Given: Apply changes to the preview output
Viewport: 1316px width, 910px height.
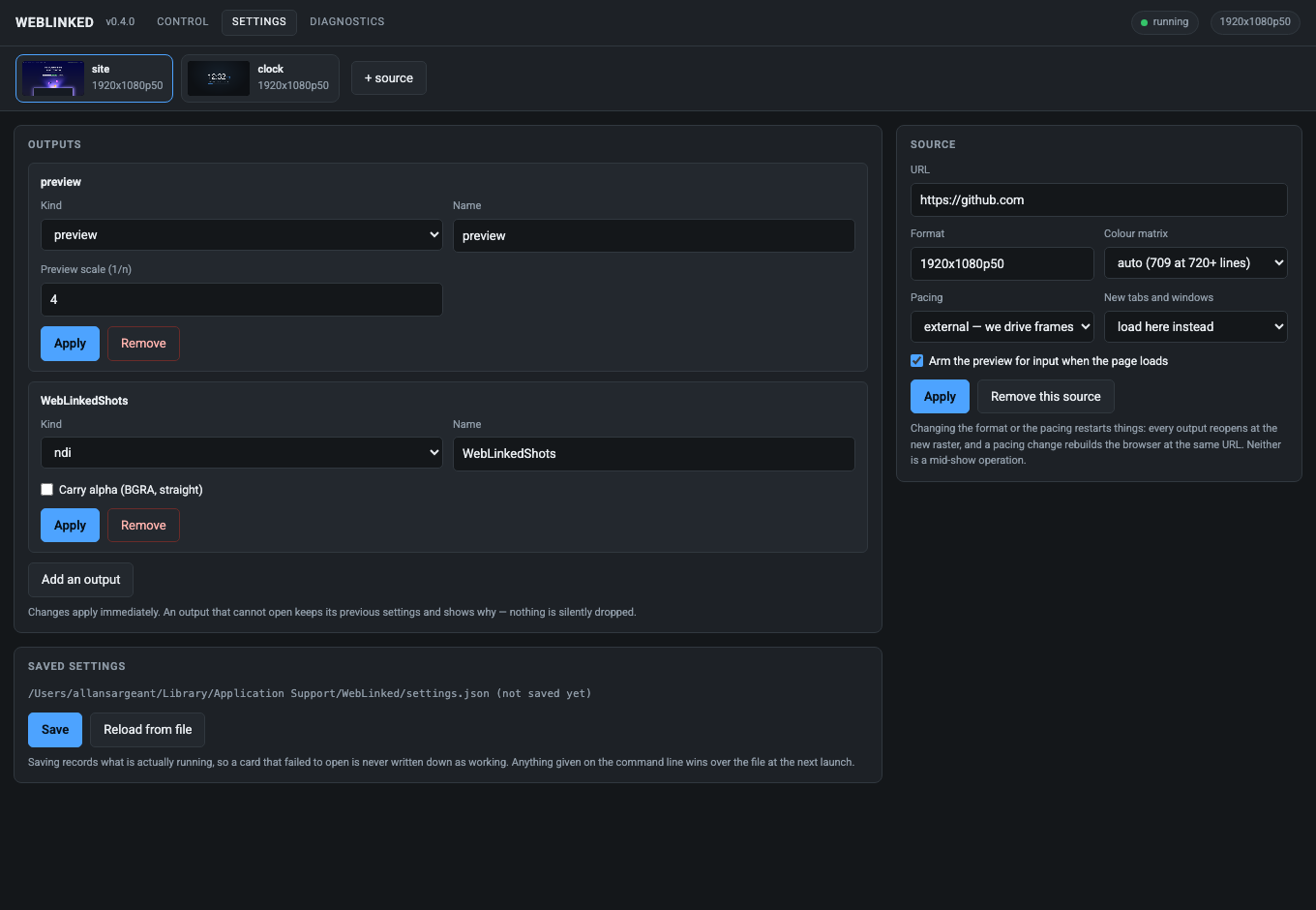Looking at the screenshot, I should [x=70, y=344].
